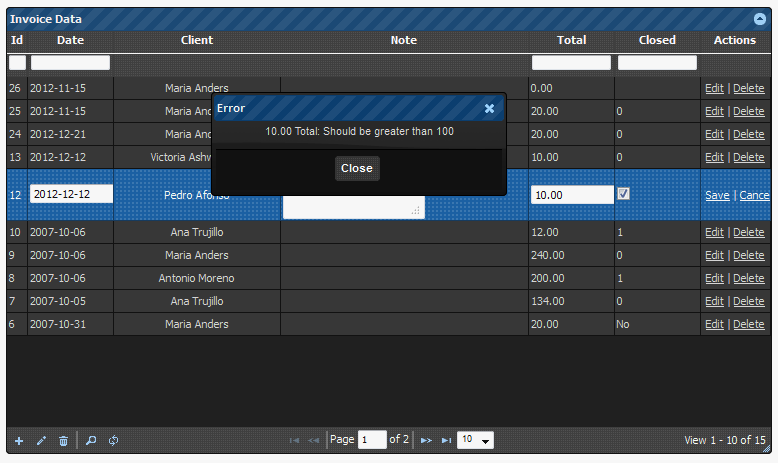Go to next page arrow
This screenshot has height=463, width=778.
pyautogui.click(x=425, y=441)
